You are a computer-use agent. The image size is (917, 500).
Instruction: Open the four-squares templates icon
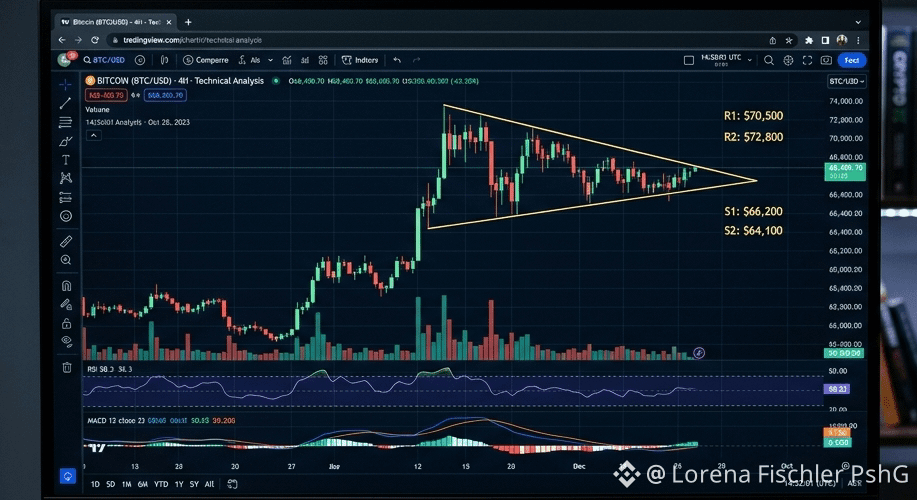coord(323,60)
